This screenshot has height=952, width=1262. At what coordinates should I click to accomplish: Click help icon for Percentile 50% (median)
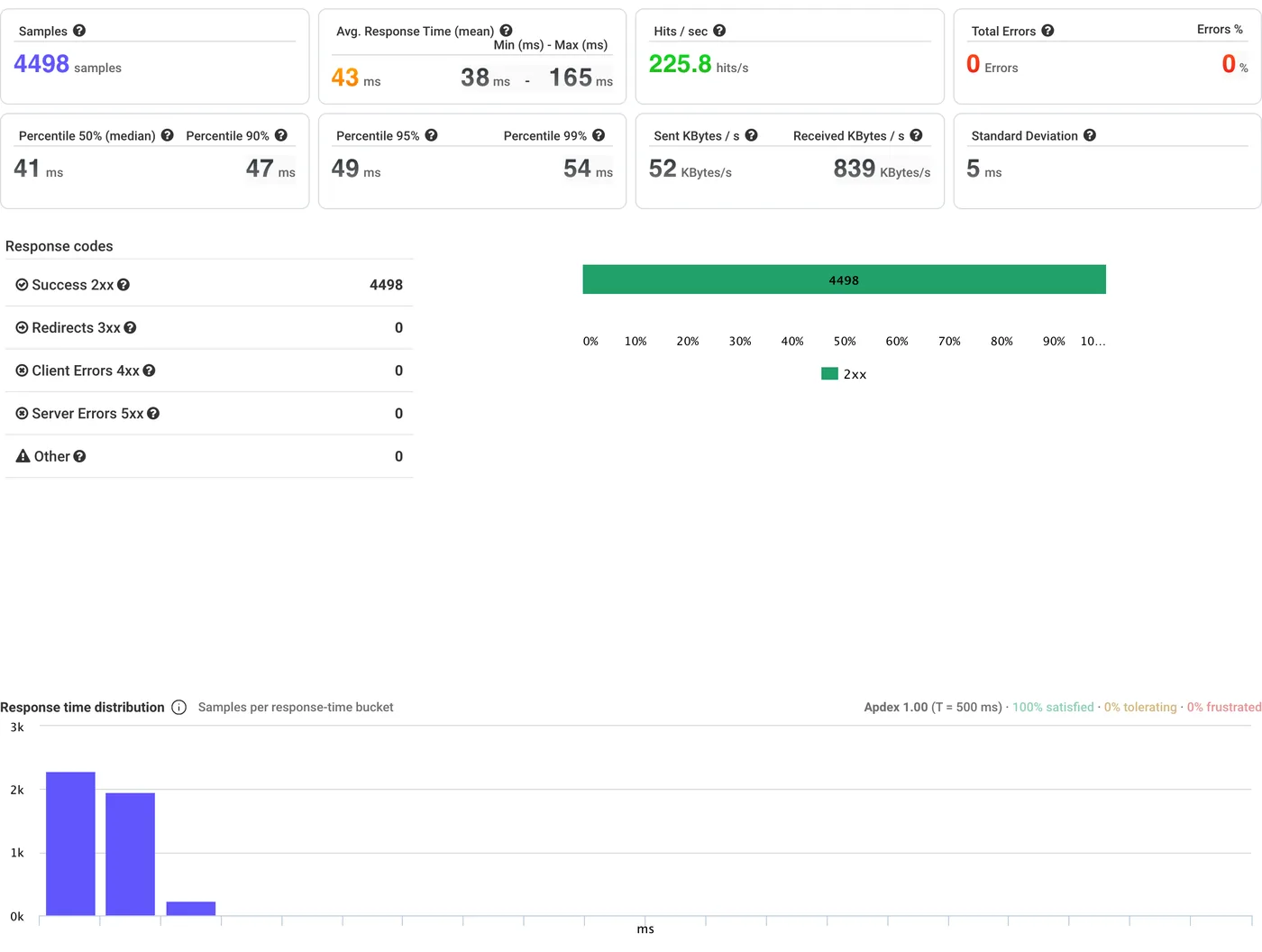167,135
